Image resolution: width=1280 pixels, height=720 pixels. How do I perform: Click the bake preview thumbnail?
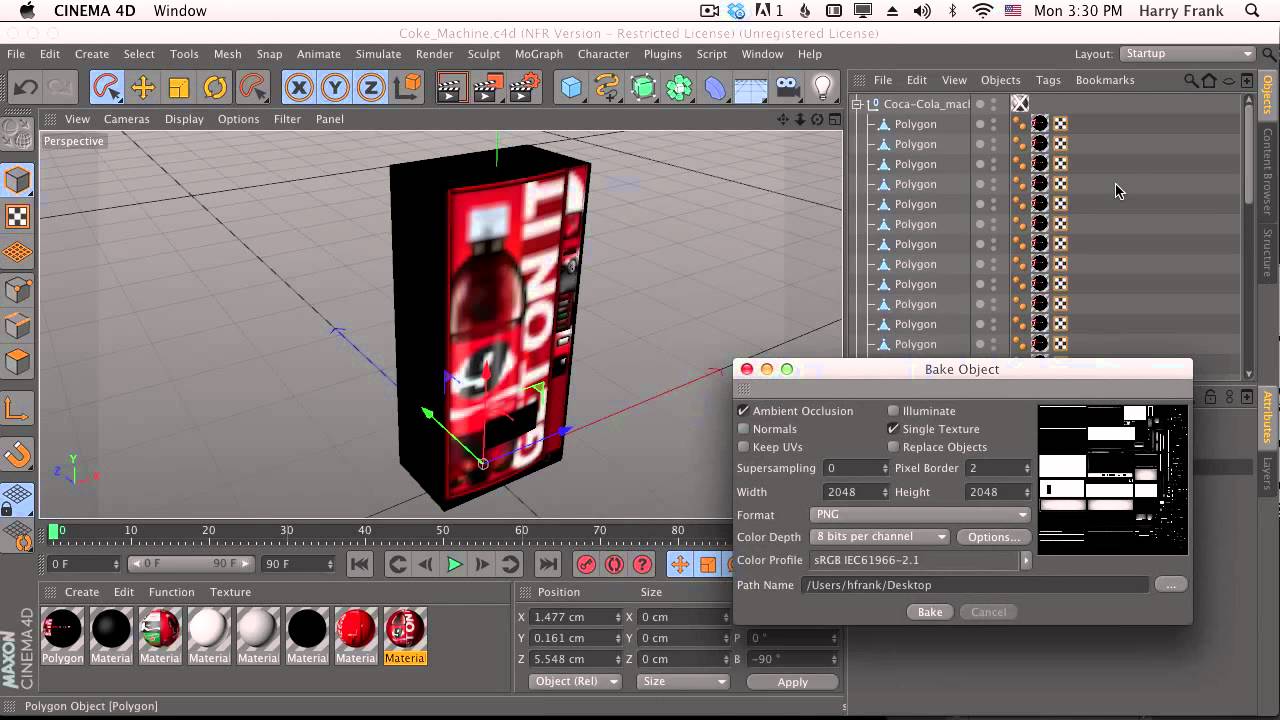click(1113, 479)
